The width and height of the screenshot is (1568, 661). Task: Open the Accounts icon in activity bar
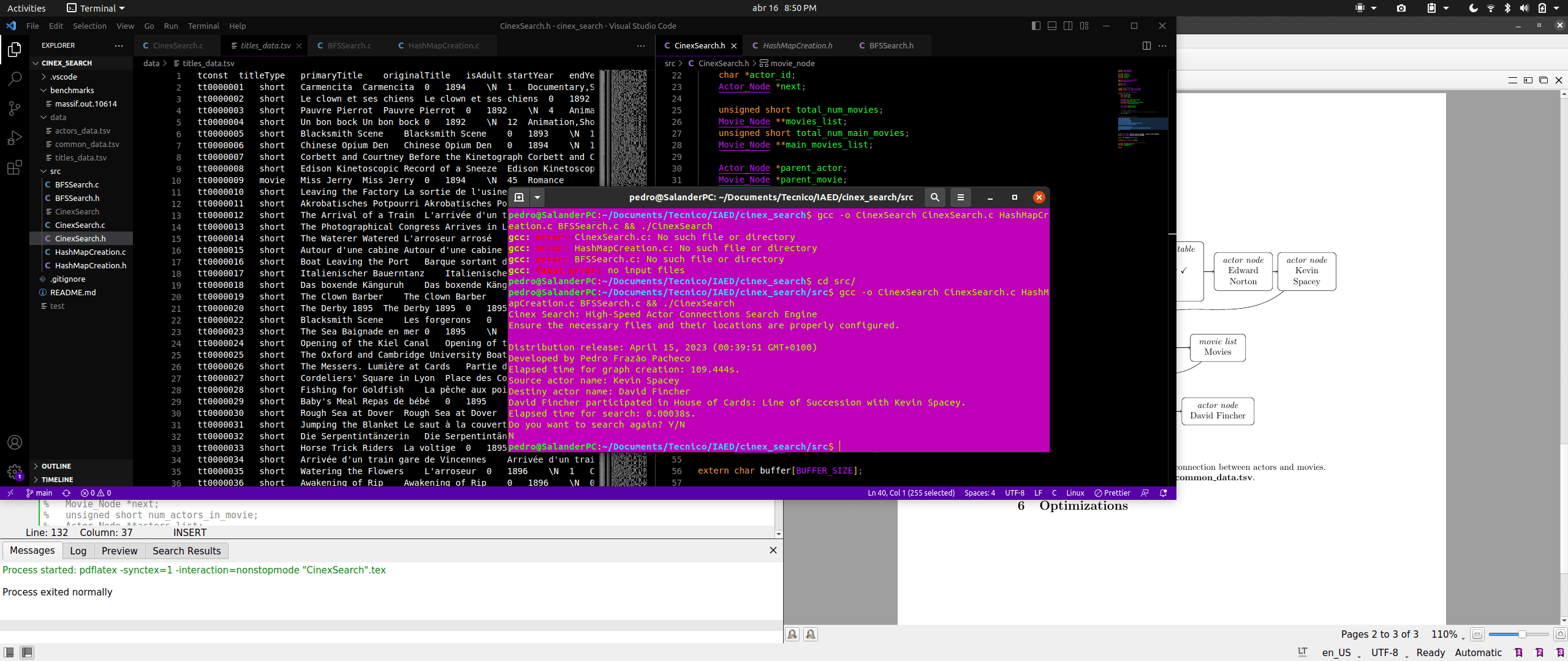point(15,442)
